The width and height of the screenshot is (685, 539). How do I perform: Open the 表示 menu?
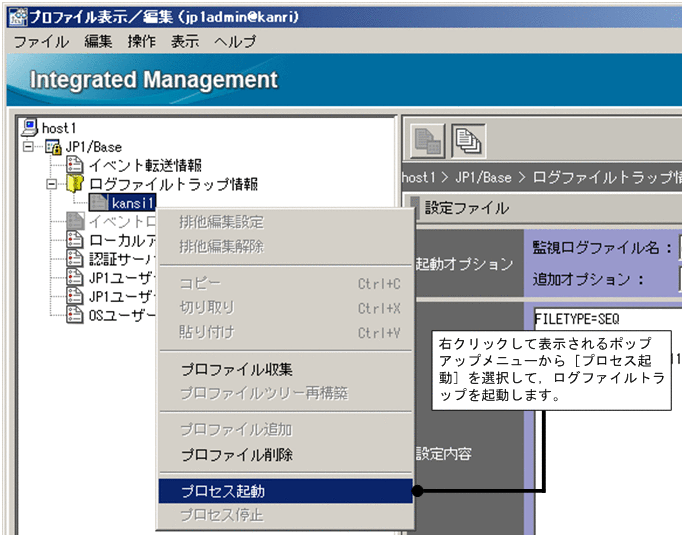tap(185, 41)
